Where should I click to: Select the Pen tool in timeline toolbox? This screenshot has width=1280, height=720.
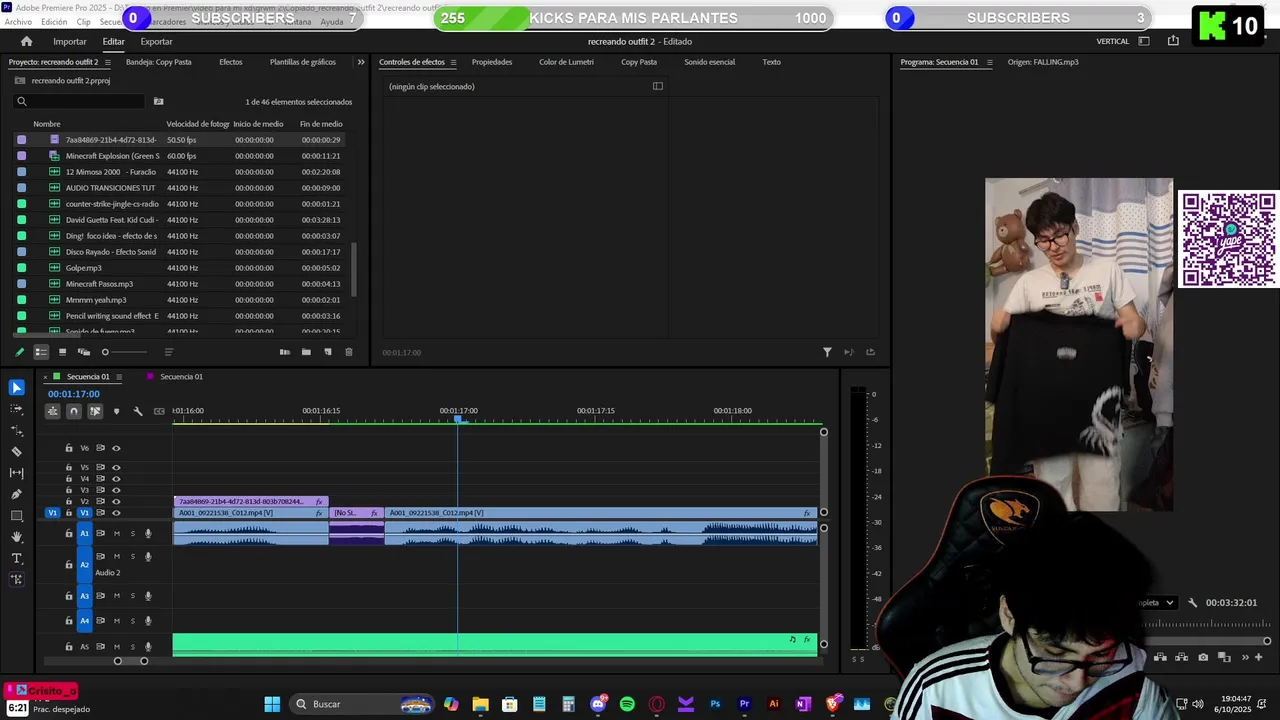point(17,494)
